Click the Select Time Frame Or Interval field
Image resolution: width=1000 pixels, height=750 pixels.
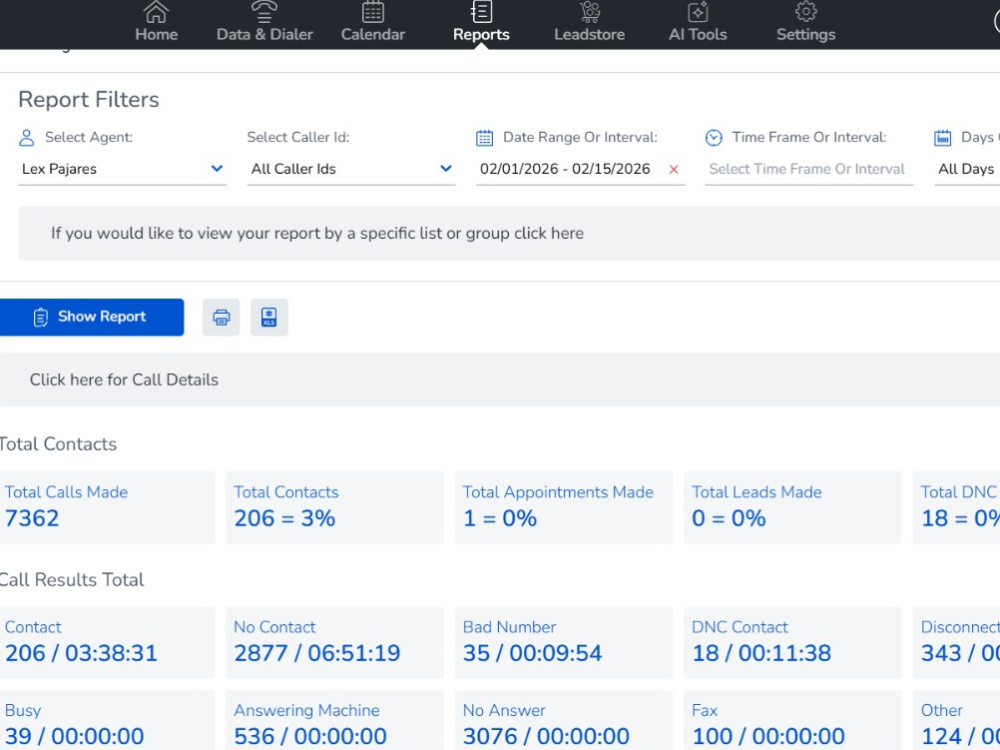[809, 169]
